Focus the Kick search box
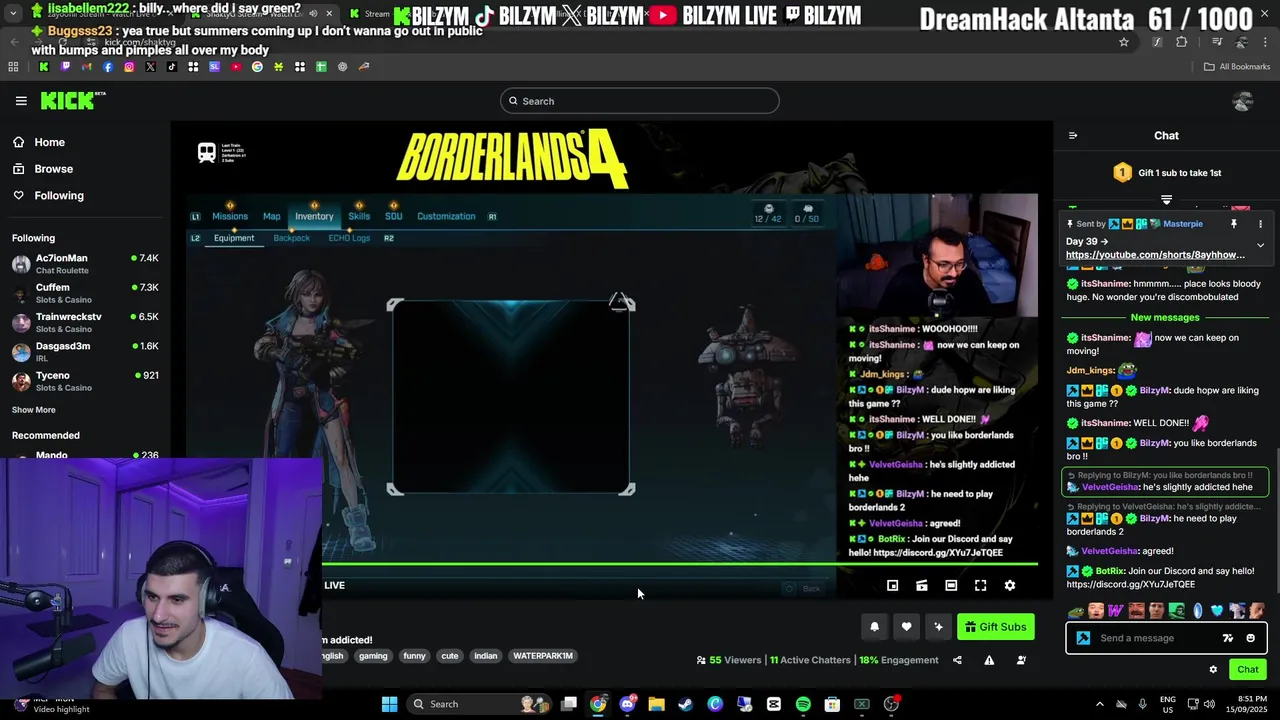The image size is (1280, 720). pyautogui.click(x=640, y=101)
